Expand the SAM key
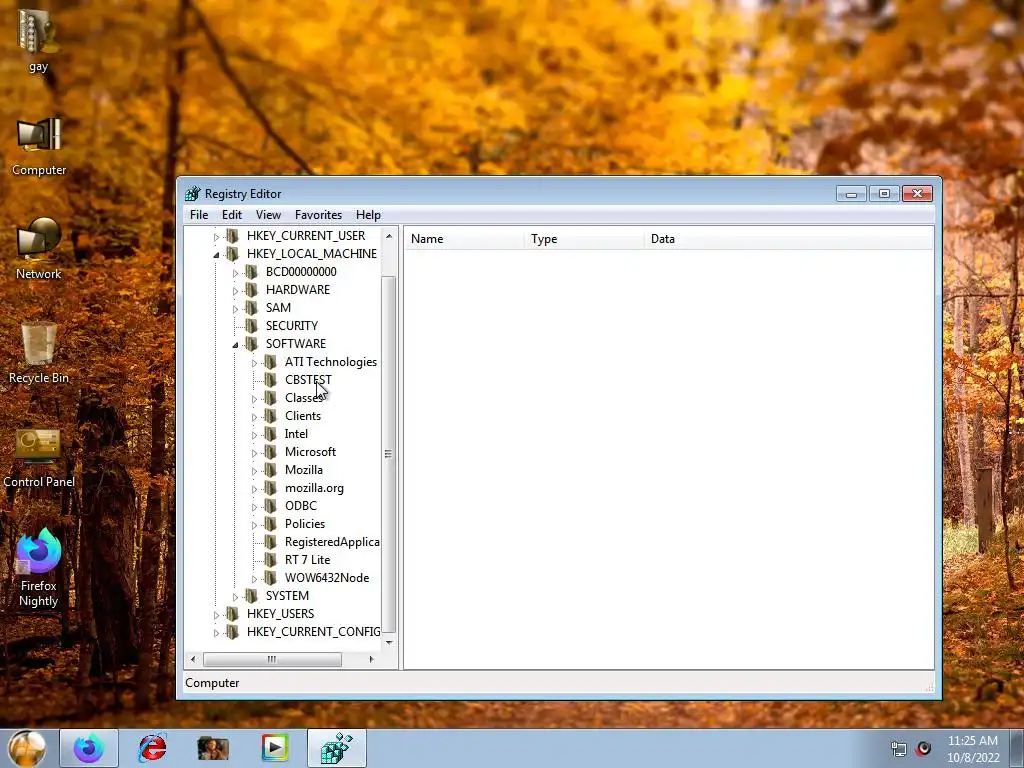 click(x=235, y=309)
